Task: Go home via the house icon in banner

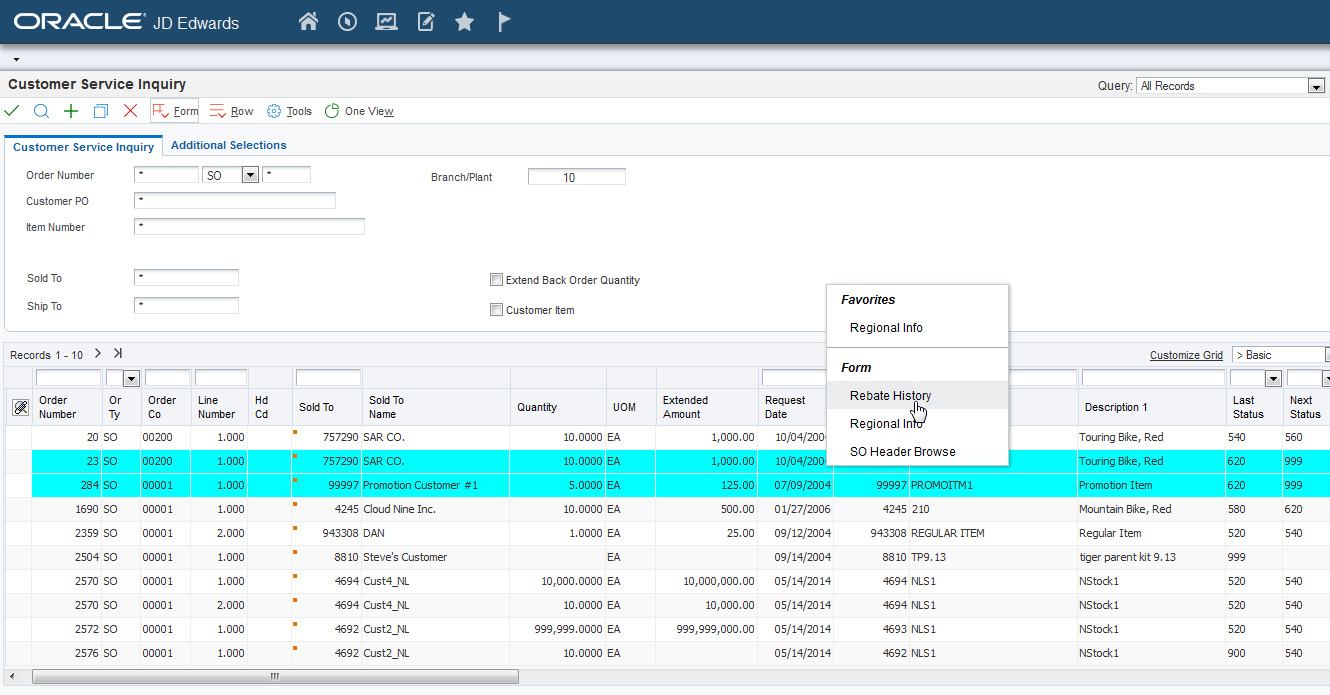Action: [x=308, y=20]
